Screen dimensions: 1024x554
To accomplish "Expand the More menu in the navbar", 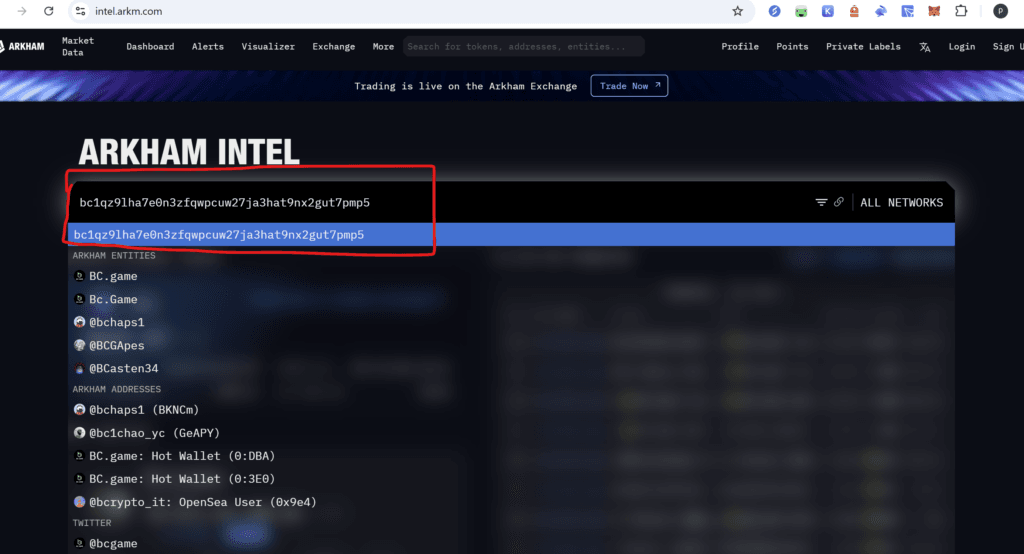I will pyautogui.click(x=383, y=46).
